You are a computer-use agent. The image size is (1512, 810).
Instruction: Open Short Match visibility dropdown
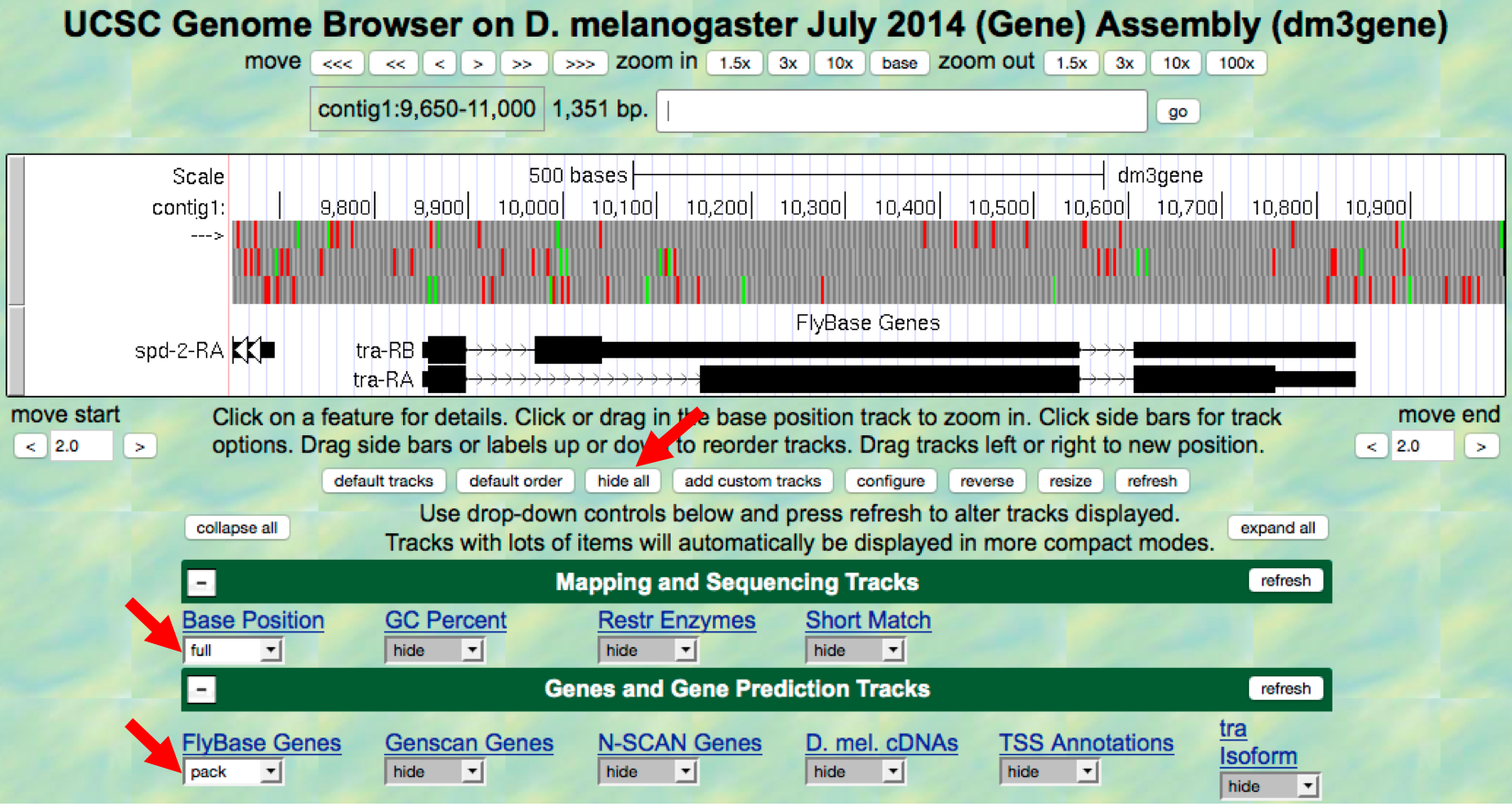coord(856,651)
